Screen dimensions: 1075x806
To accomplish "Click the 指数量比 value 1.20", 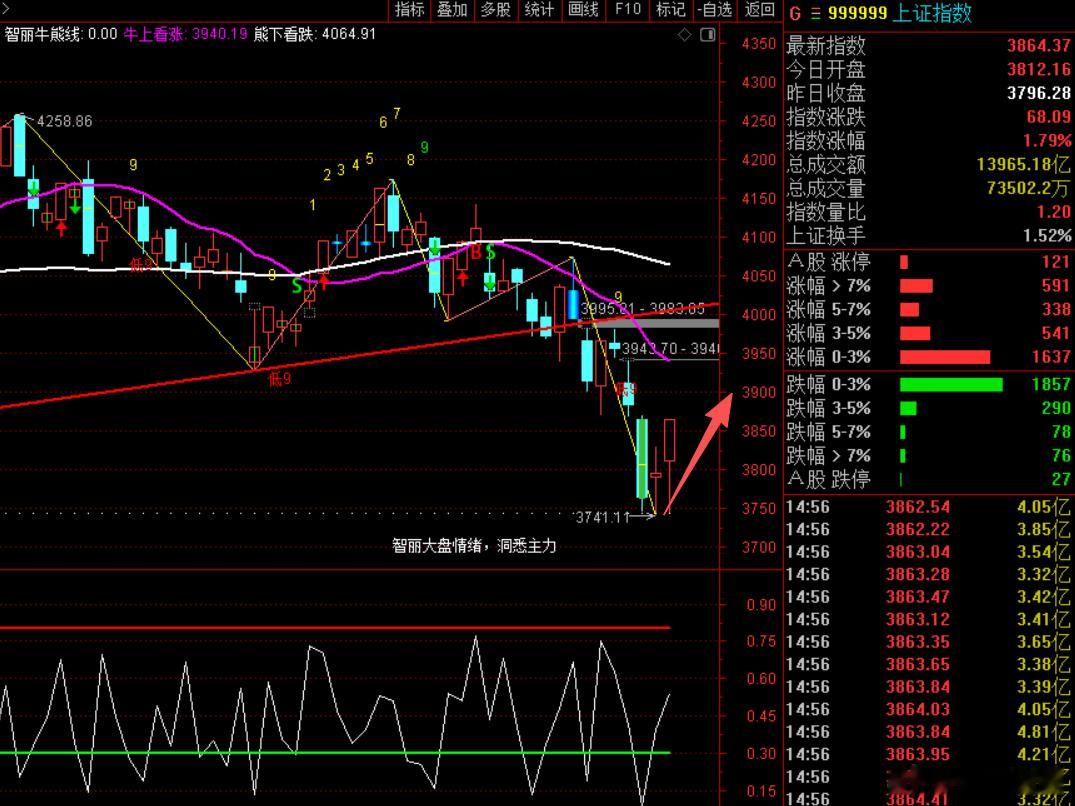I will [x=1054, y=212].
